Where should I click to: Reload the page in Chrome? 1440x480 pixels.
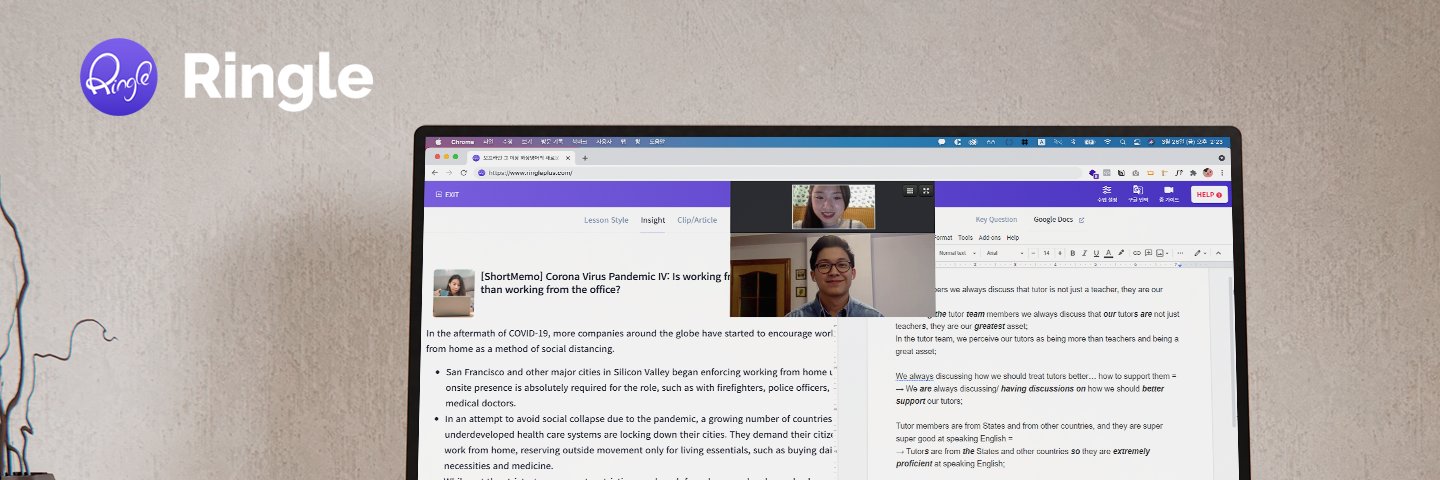click(x=463, y=173)
